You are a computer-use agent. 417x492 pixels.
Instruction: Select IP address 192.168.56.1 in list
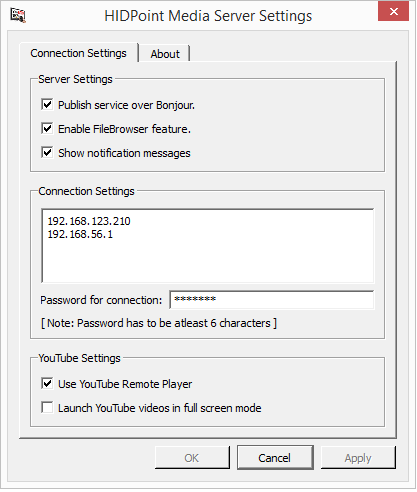(80, 234)
